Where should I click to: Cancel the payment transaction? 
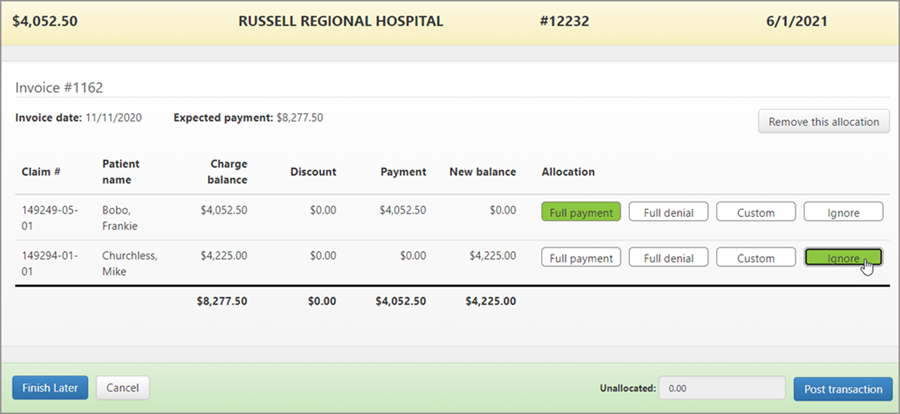coord(122,388)
